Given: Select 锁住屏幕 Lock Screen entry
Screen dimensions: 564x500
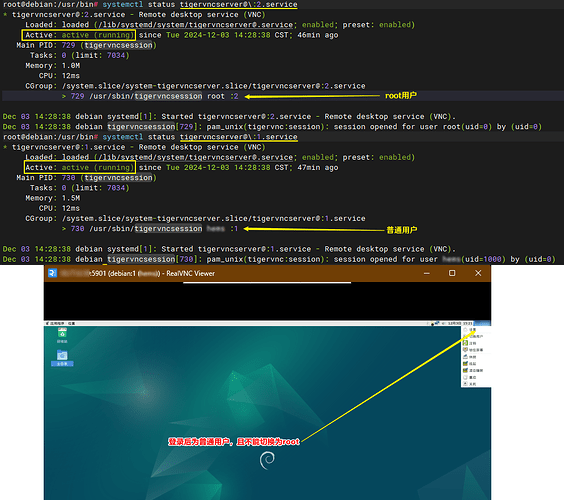Looking at the screenshot, I should (476, 350).
